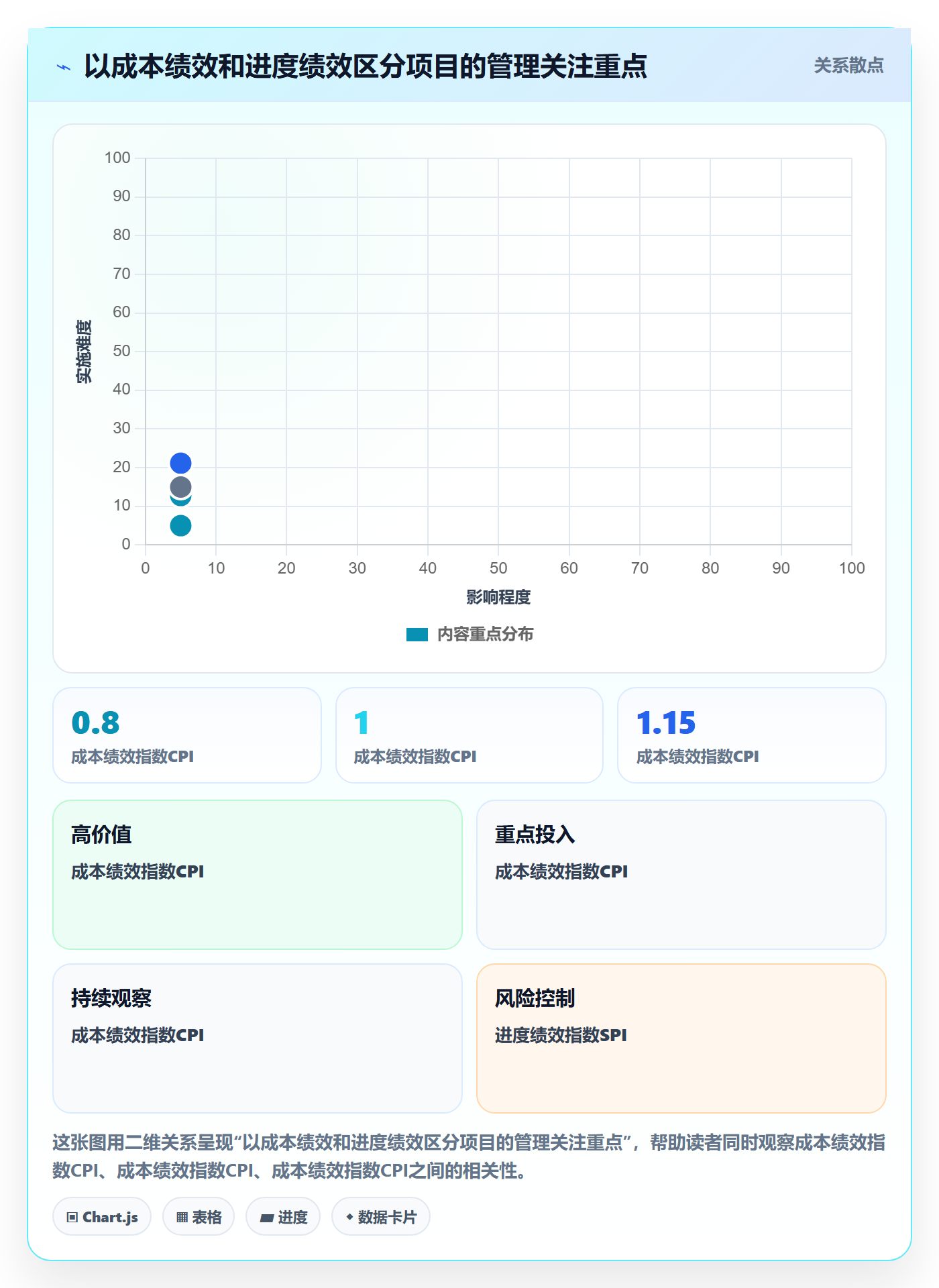This screenshot has width=939, height=1288.
Task: Click the bar icon in the 进度 tag
Action: pos(267,1218)
